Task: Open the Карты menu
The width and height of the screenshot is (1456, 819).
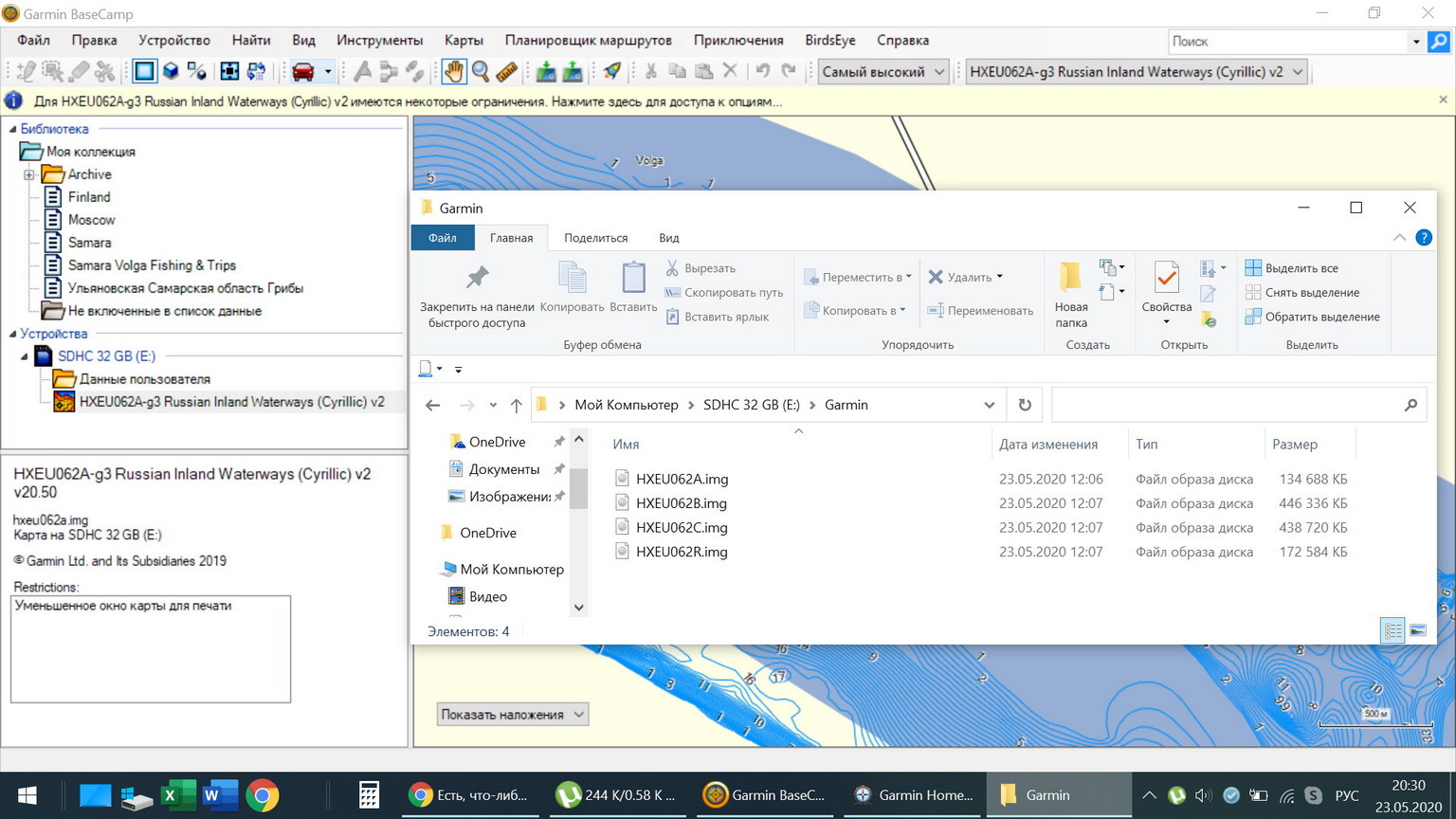Action: (x=464, y=40)
